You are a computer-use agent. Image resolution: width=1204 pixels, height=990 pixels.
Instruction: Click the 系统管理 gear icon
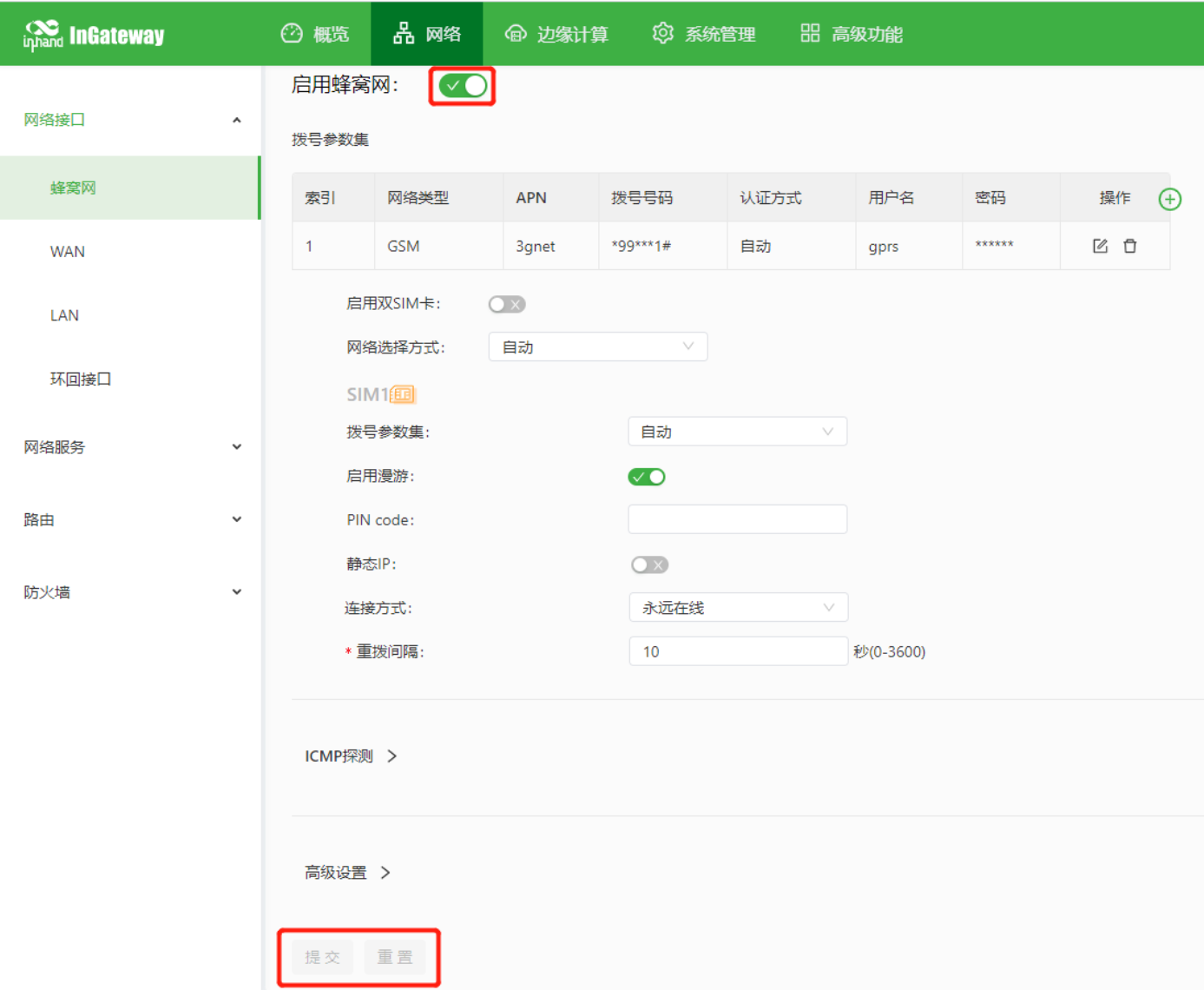tap(662, 34)
